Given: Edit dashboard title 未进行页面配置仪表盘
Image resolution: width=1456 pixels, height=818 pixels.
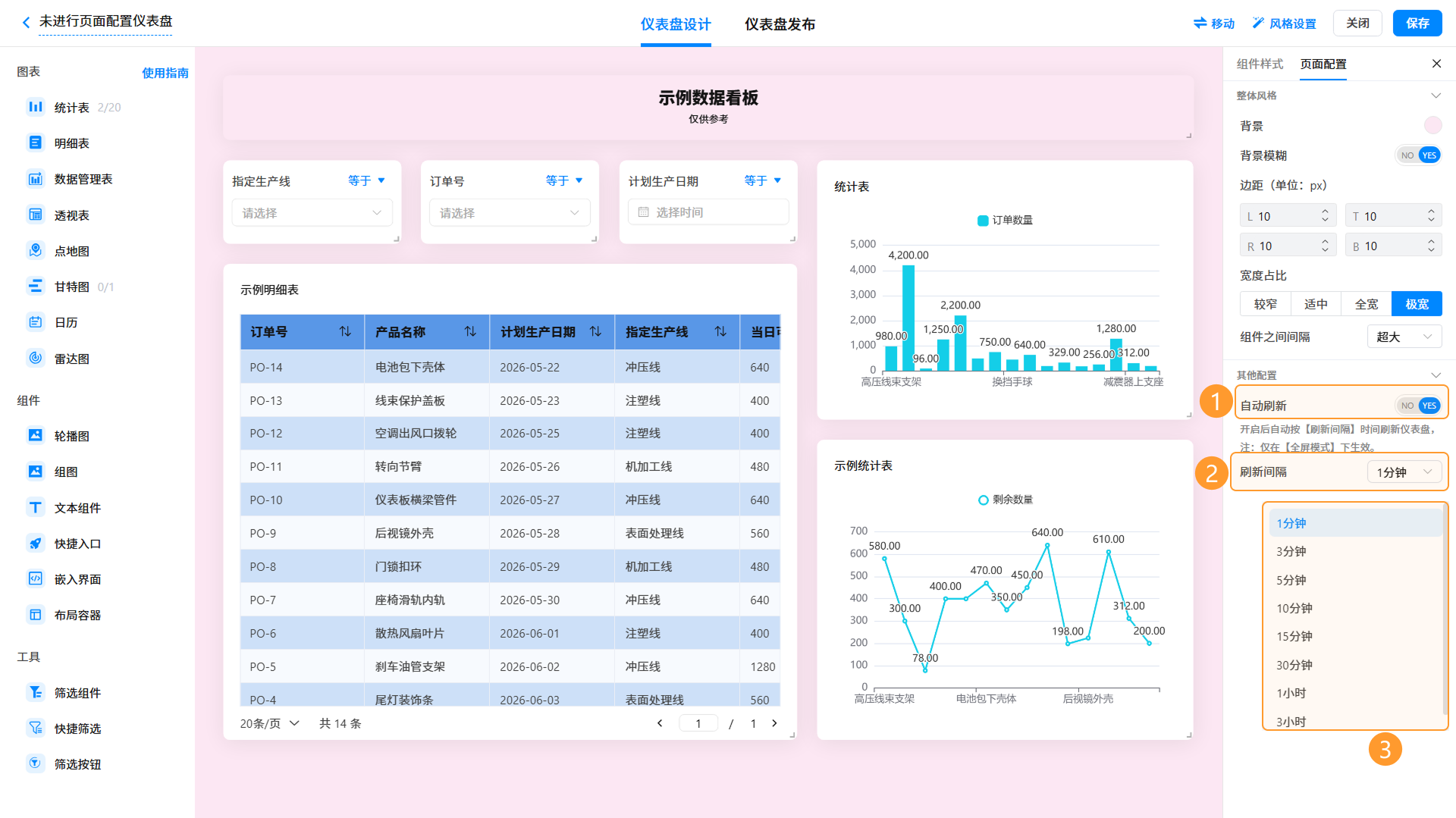Looking at the screenshot, I should click(x=105, y=21).
